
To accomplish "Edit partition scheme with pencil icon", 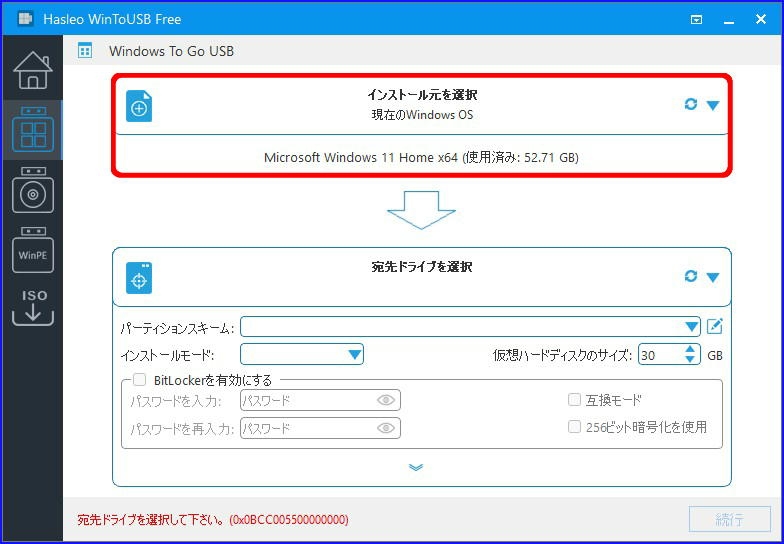I will [715, 326].
